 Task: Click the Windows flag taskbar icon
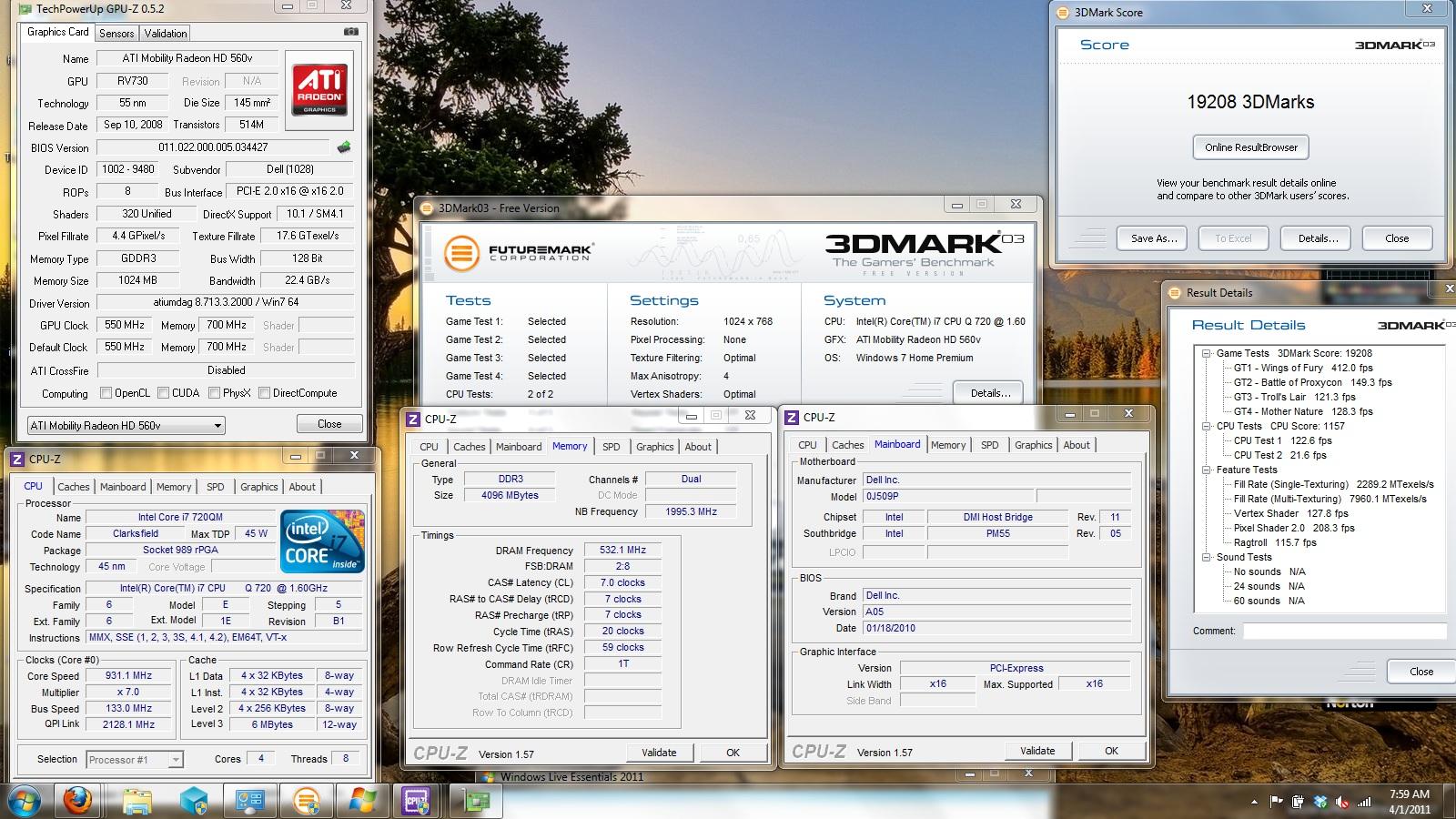[363, 802]
